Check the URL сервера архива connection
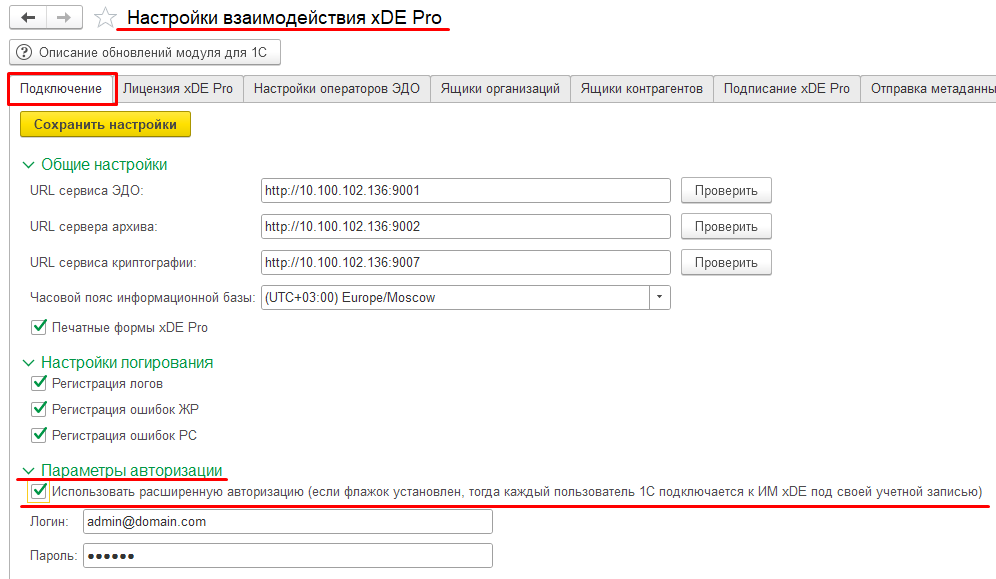The width and height of the screenshot is (996, 579). tap(726, 227)
